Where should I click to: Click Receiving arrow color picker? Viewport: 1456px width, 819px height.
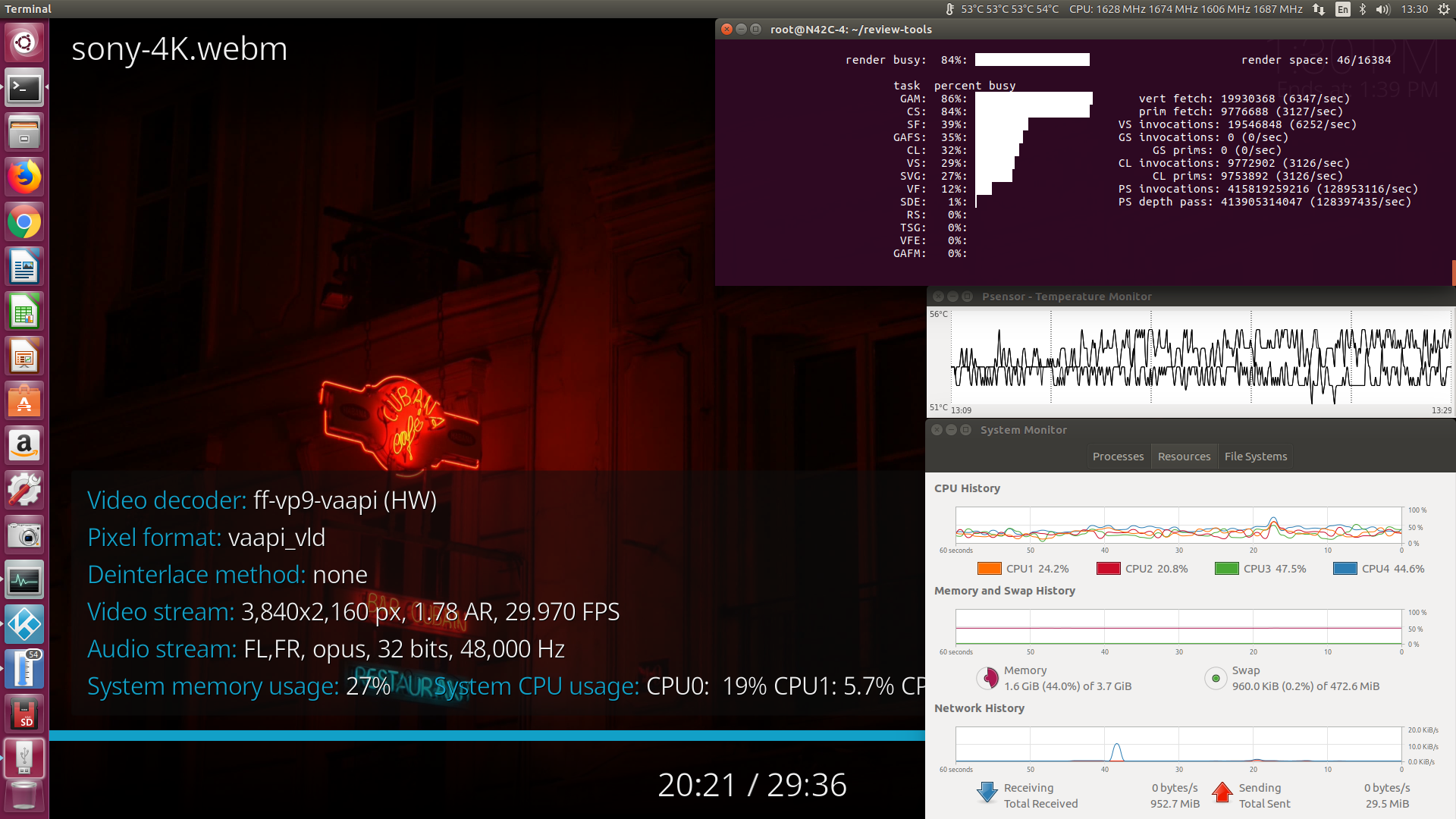pos(987,792)
